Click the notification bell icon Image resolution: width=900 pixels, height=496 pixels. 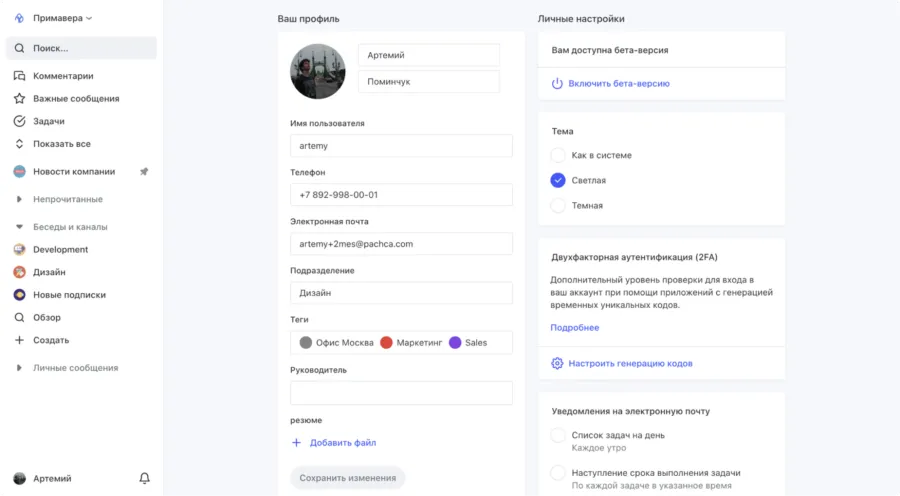[144, 478]
